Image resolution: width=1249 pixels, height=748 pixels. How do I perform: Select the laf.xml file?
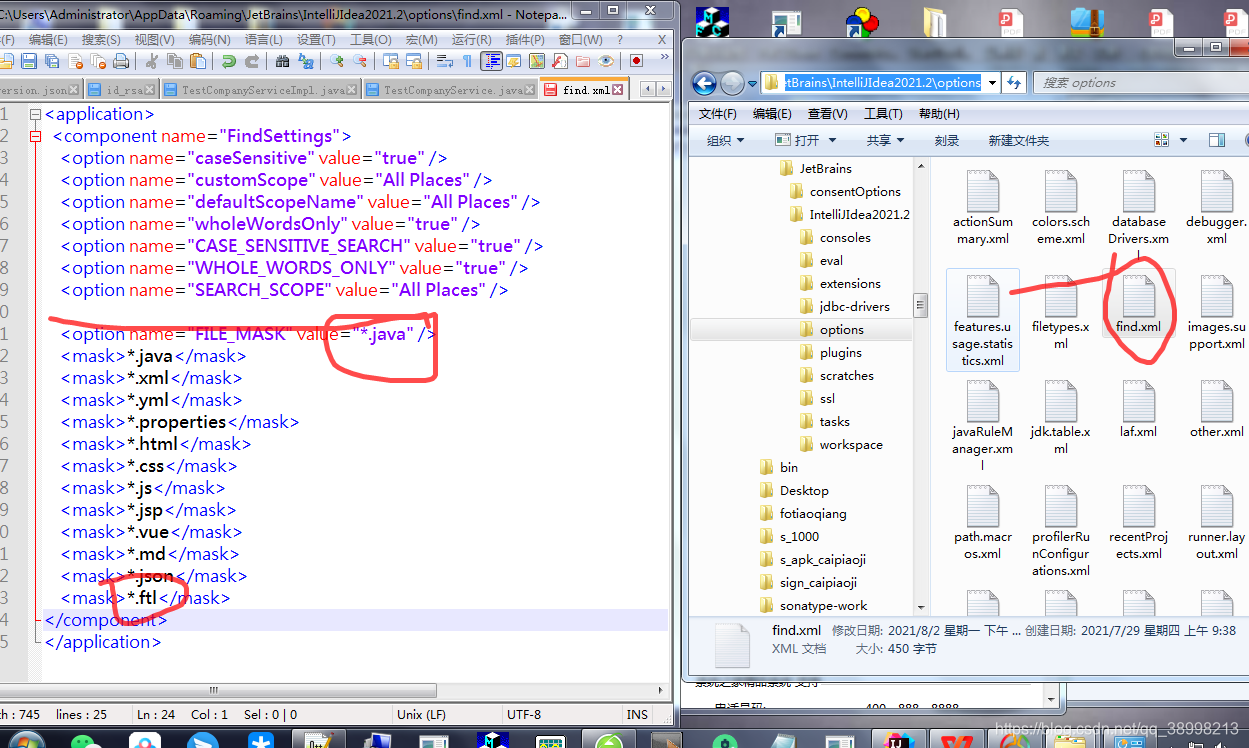click(1138, 409)
